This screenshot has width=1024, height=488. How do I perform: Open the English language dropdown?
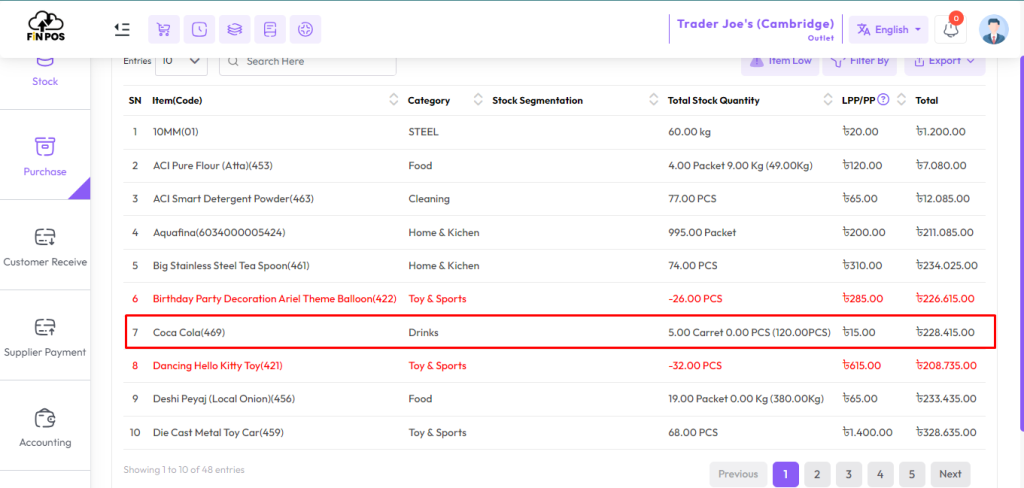click(888, 29)
